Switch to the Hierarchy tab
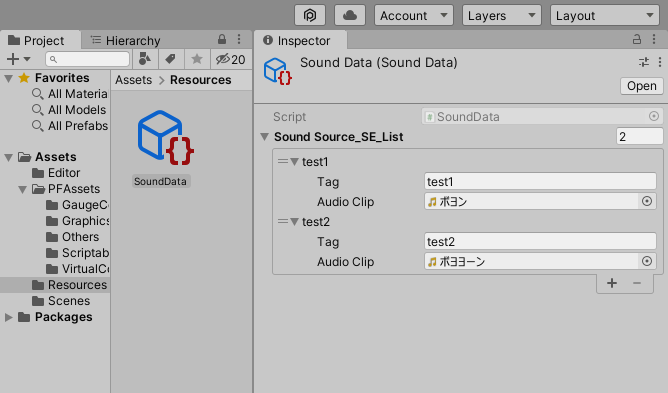This screenshot has height=393, width=668. pyautogui.click(x=126, y=40)
